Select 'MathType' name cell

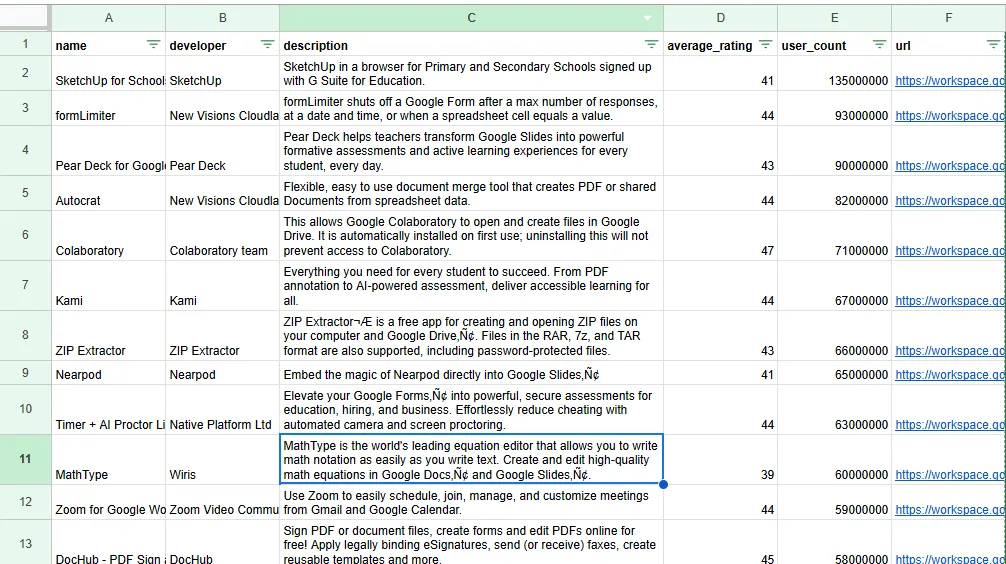coord(108,459)
